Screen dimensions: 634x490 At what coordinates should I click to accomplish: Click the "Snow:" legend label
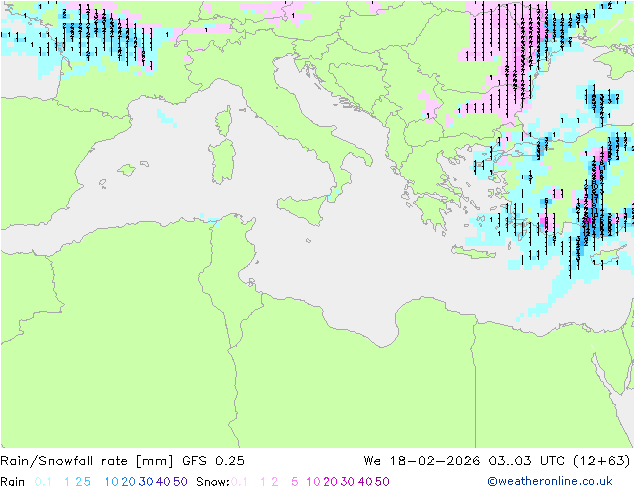pyautogui.click(x=213, y=482)
